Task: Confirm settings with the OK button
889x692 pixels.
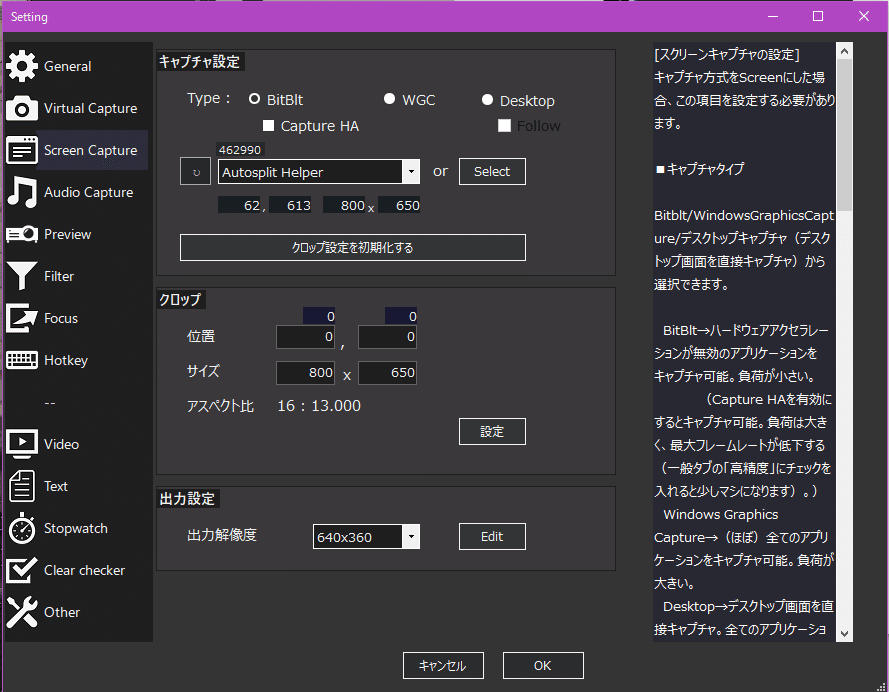Action: point(542,665)
